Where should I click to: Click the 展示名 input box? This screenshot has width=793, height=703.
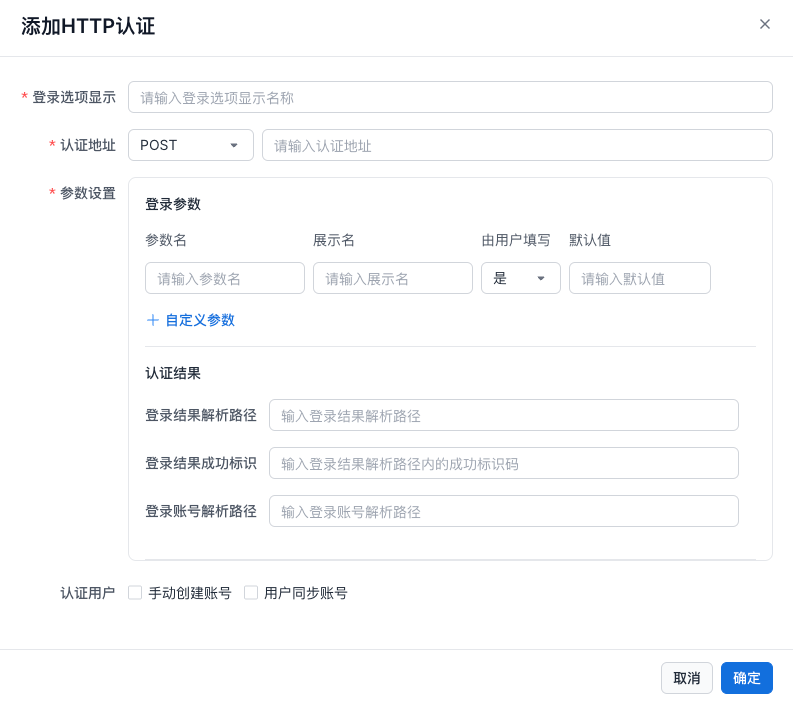click(x=393, y=278)
